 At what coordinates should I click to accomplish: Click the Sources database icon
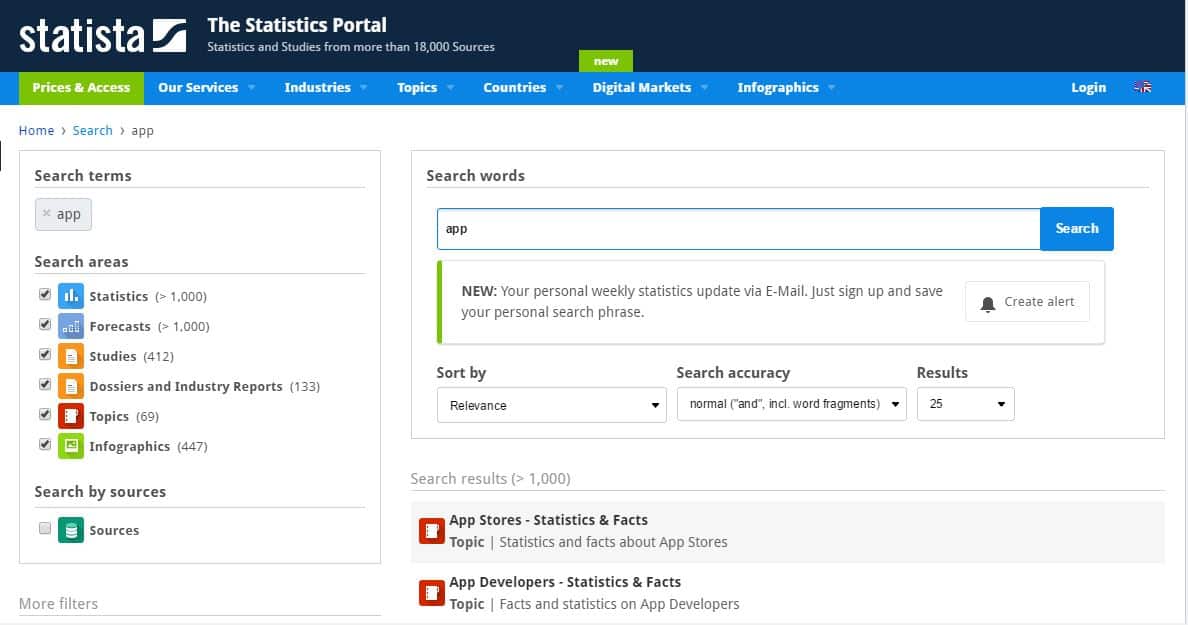[71, 530]
